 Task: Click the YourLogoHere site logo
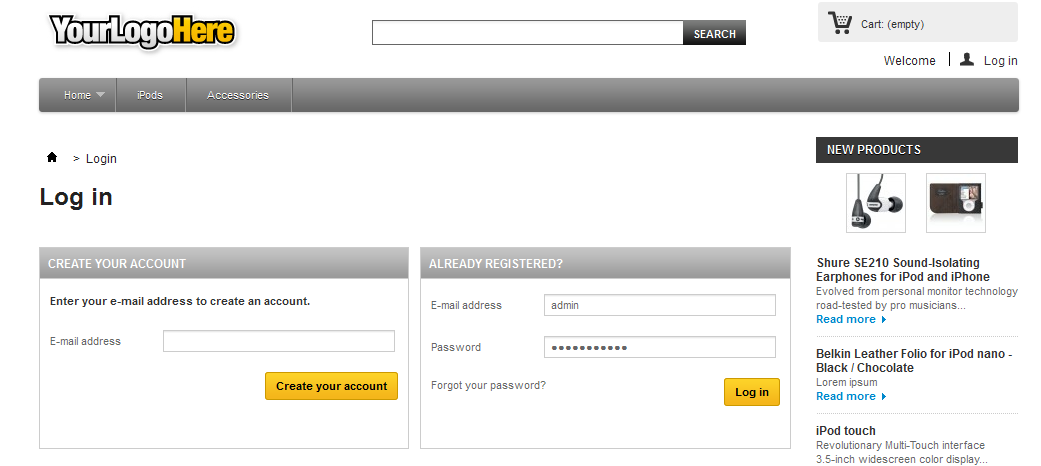pos(142,32)
